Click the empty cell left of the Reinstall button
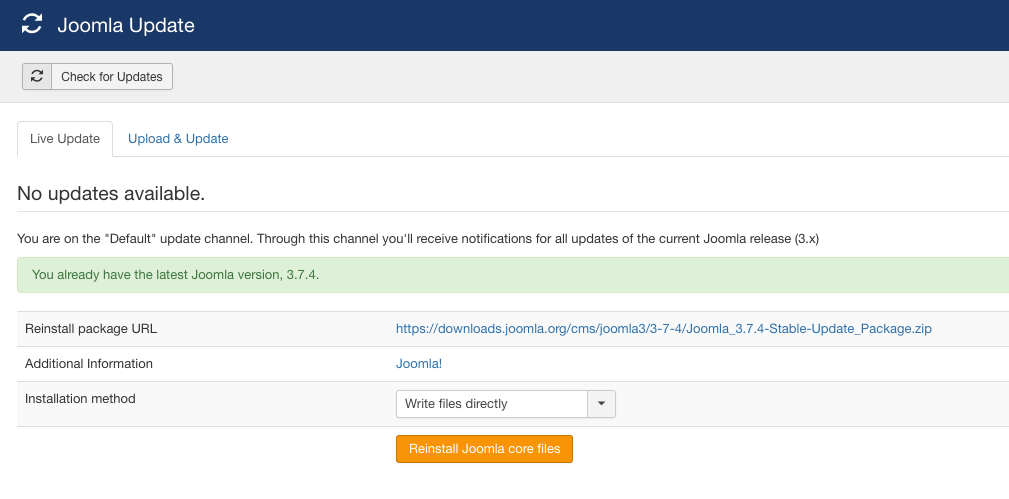 (200, 449)
